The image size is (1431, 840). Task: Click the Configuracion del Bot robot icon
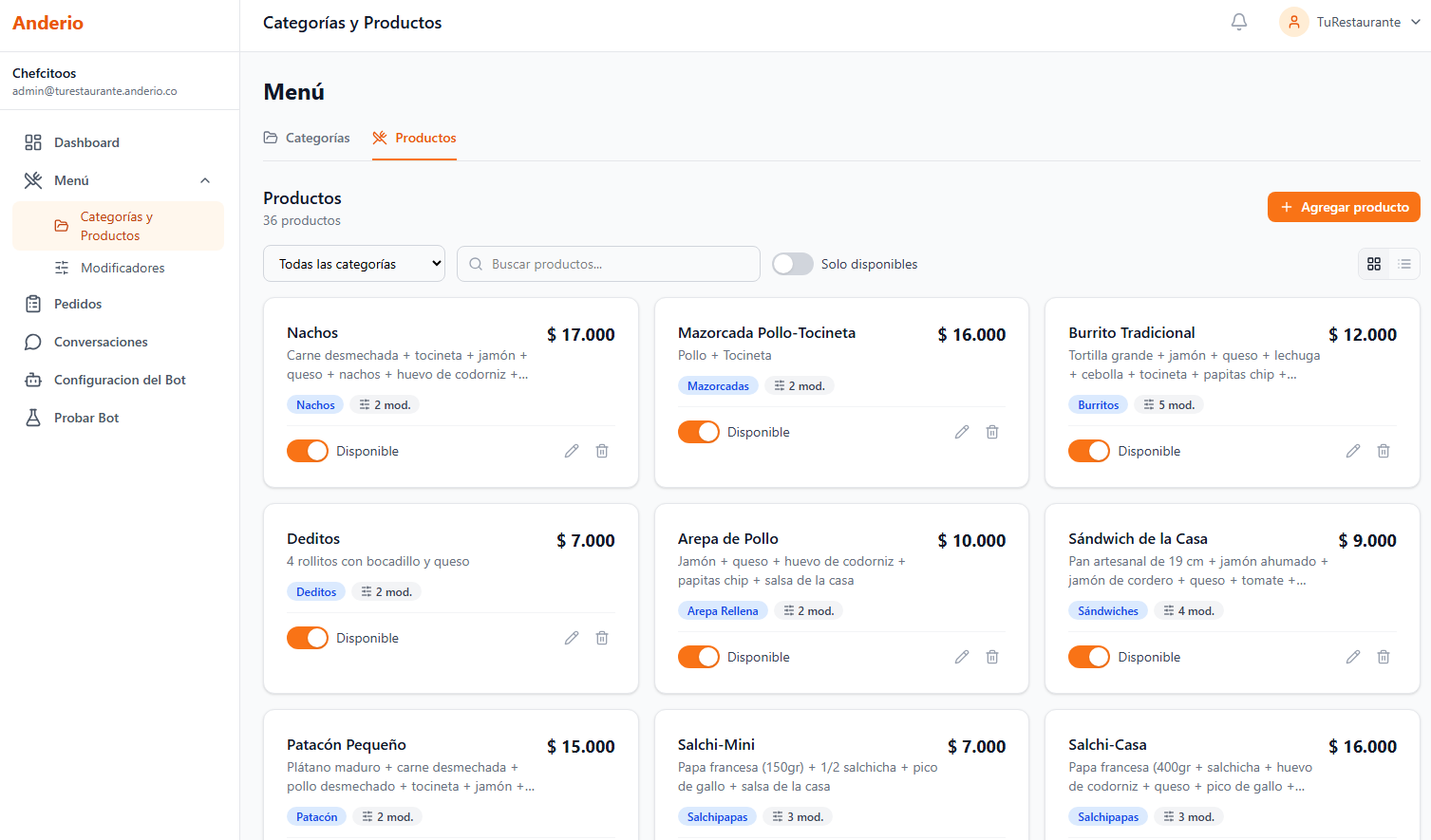pos(33,380)
